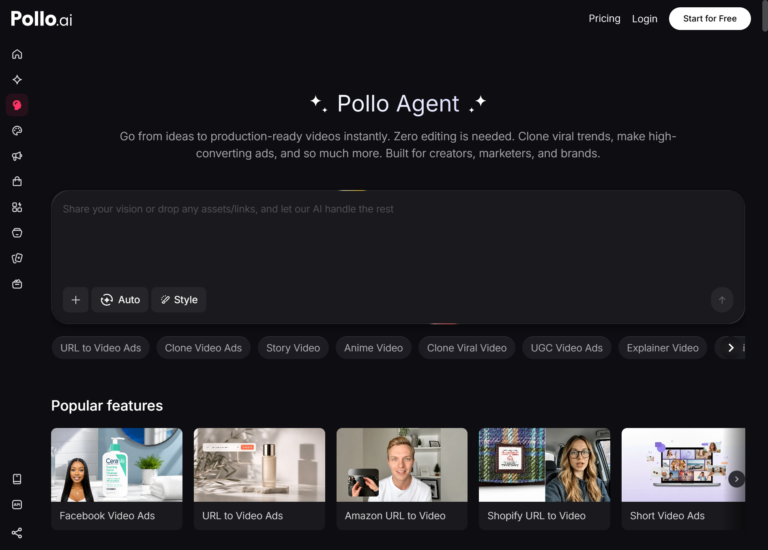Choose the Story Video chip
The height and width of the screenshot is (550, 768).
[293, 348]
